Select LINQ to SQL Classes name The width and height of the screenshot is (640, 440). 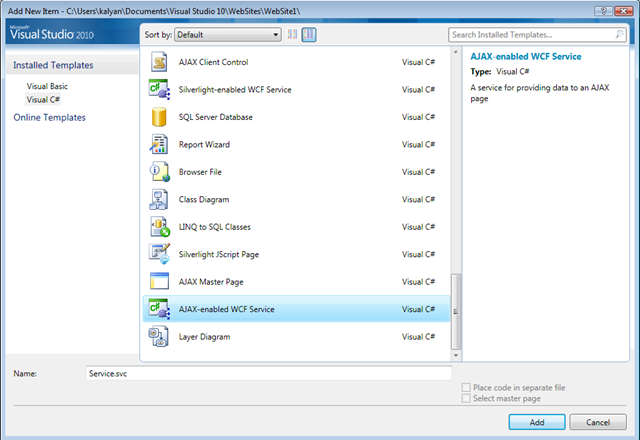(215, 227)
